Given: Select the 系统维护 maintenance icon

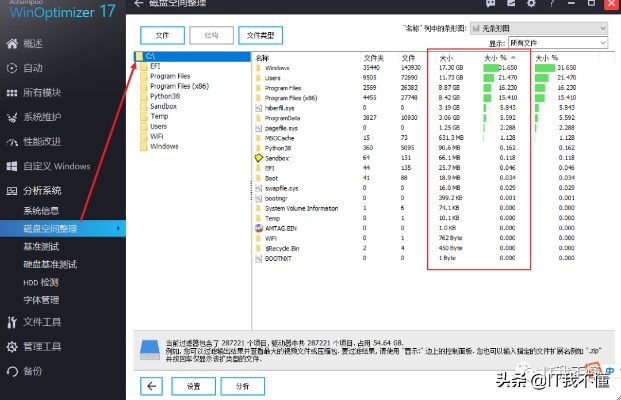Looking at the screenshot, I should tap(11, 117).
